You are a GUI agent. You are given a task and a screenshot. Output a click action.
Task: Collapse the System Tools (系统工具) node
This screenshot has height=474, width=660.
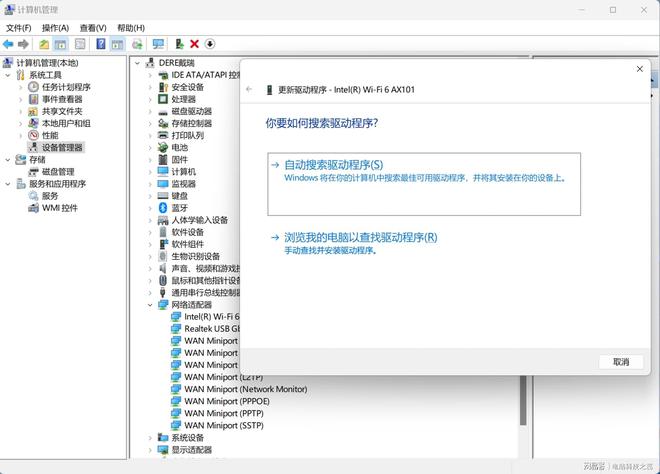tap(8, 75)
